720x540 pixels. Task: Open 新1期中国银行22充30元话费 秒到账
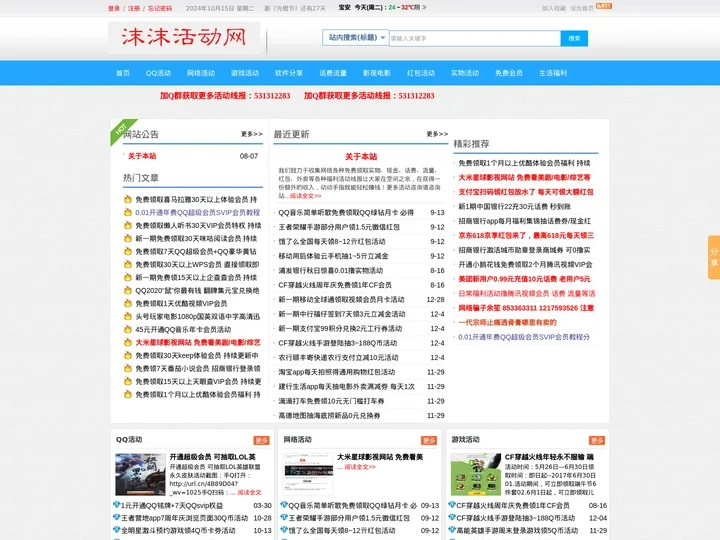click(x=514, y=207)
